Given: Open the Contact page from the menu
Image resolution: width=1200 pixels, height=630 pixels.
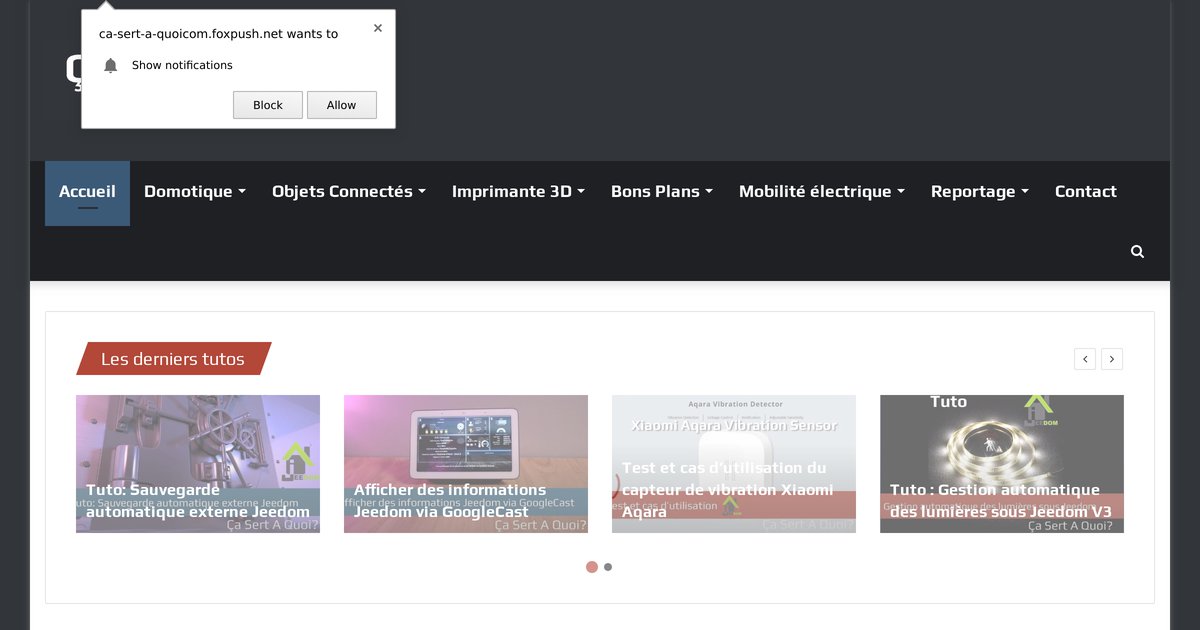Looking at the screenshot, I should [1085, 191].
